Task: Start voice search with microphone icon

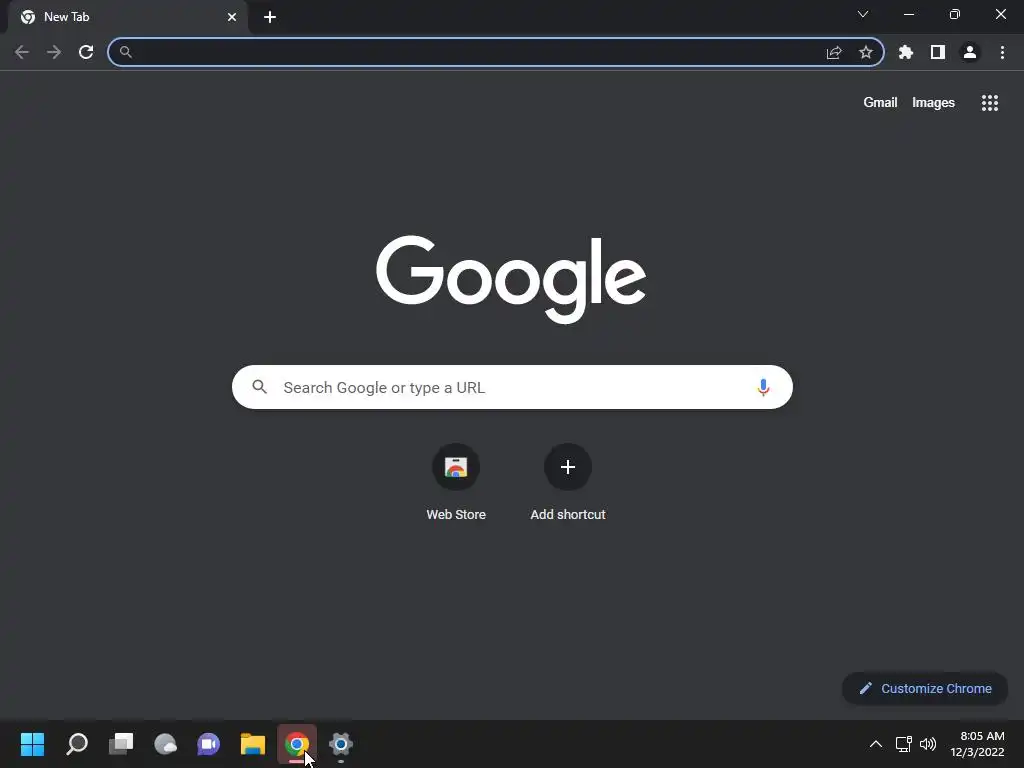Action: [x=763, y=387]
